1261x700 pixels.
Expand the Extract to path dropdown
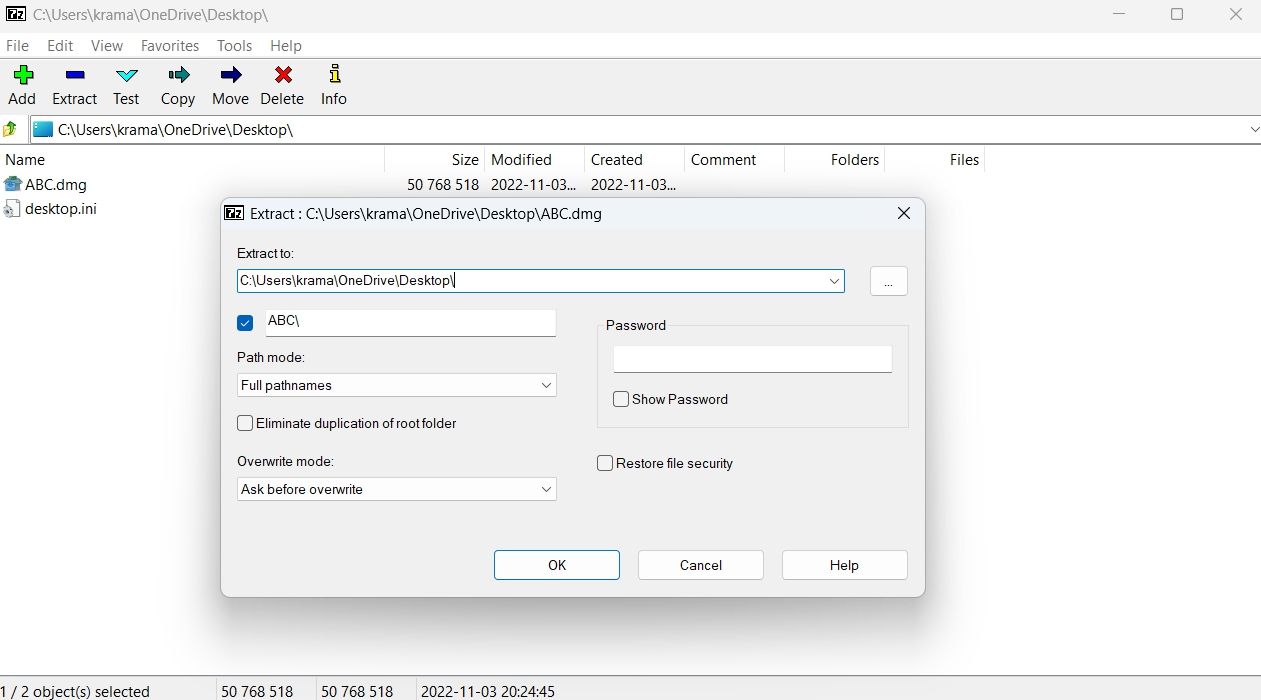pos(834,281)
